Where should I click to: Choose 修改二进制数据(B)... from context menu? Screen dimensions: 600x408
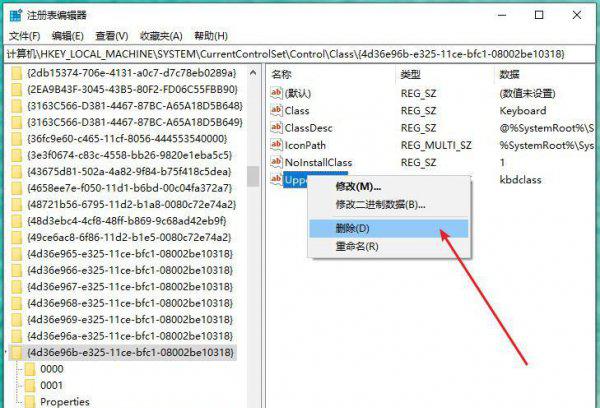[380, 205]
